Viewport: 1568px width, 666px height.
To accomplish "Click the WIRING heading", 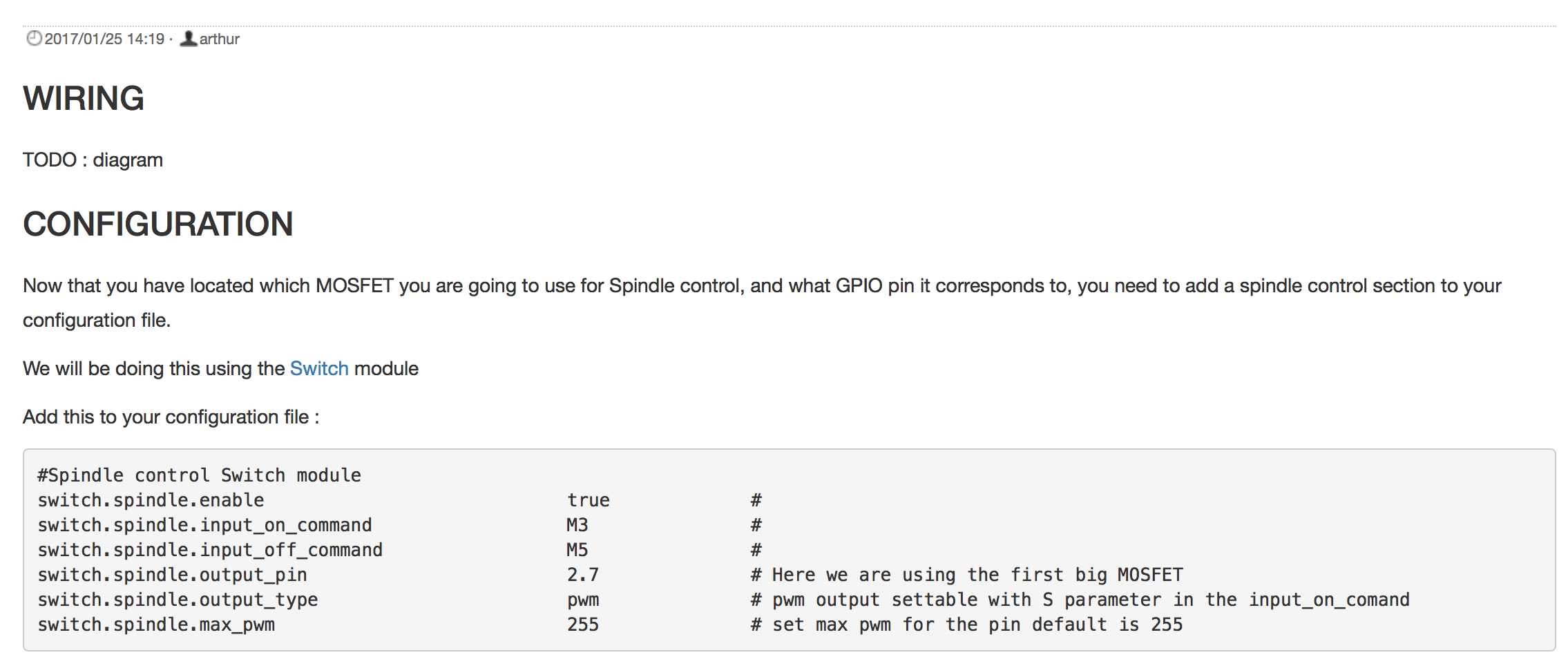I will click(x=84, y=98).
